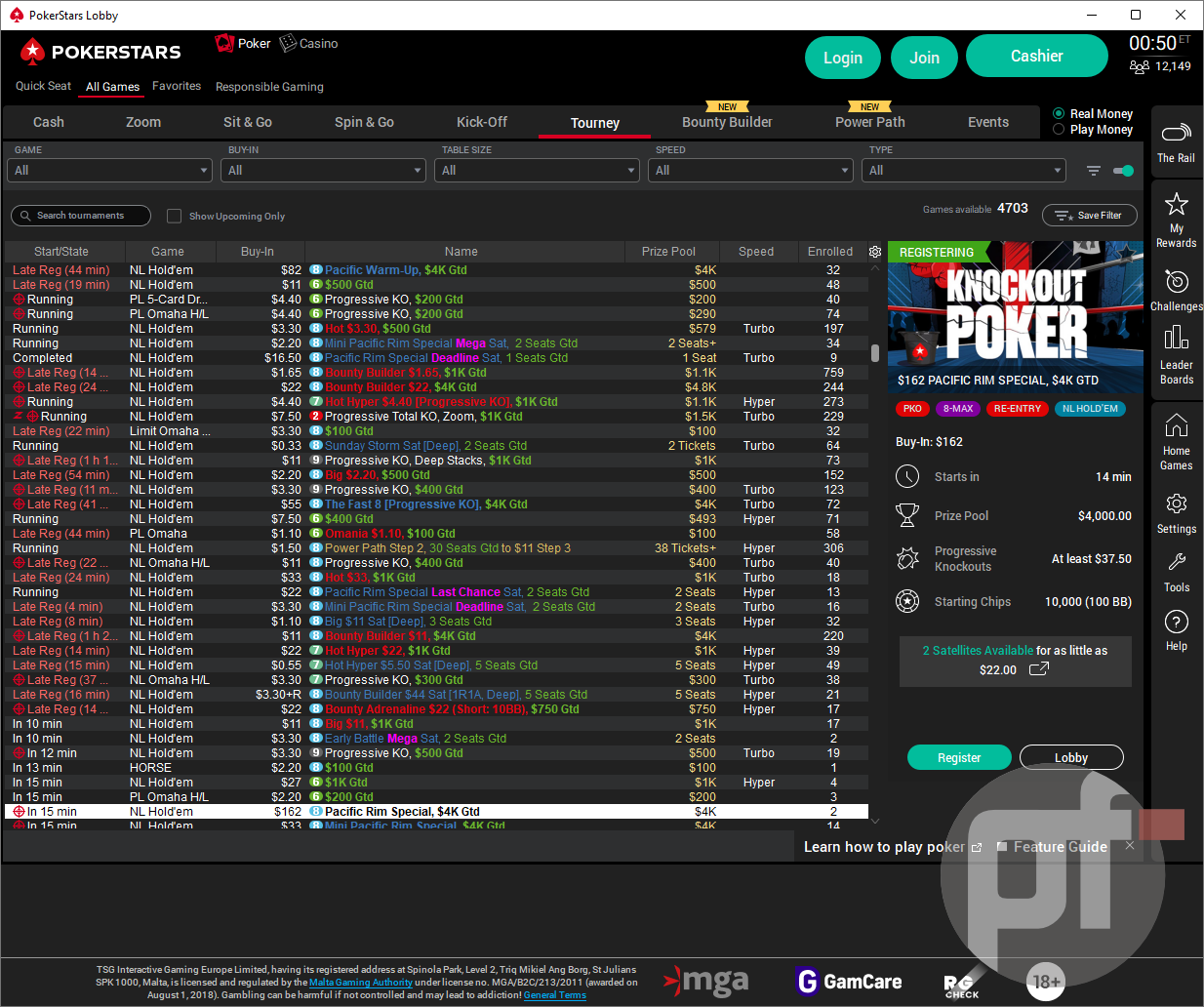
Task: Click the MGA logo in footer
Action: point(706,981)
